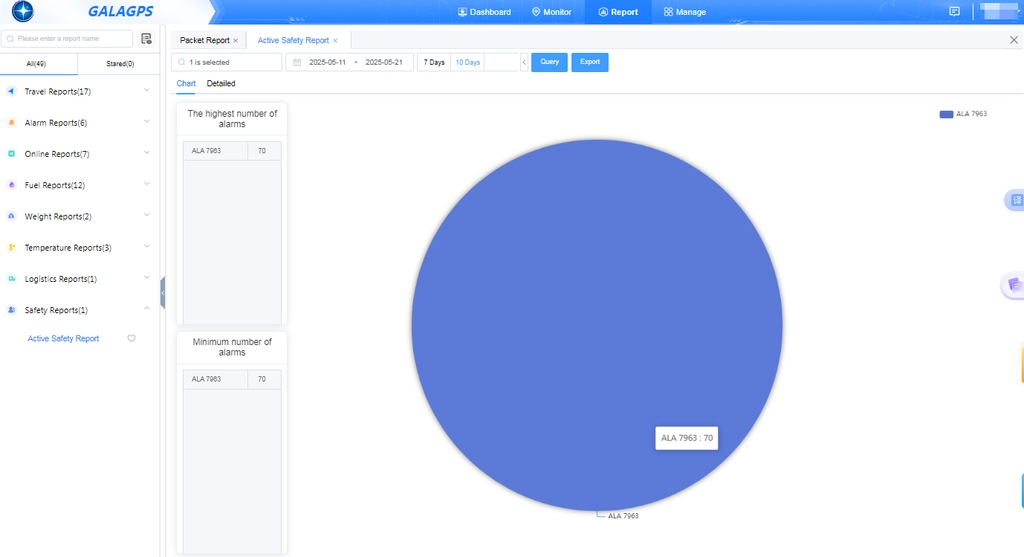Expand the Alarm Reports category
The width and height of the screenshot is (1024, 557).
[78, 123]
